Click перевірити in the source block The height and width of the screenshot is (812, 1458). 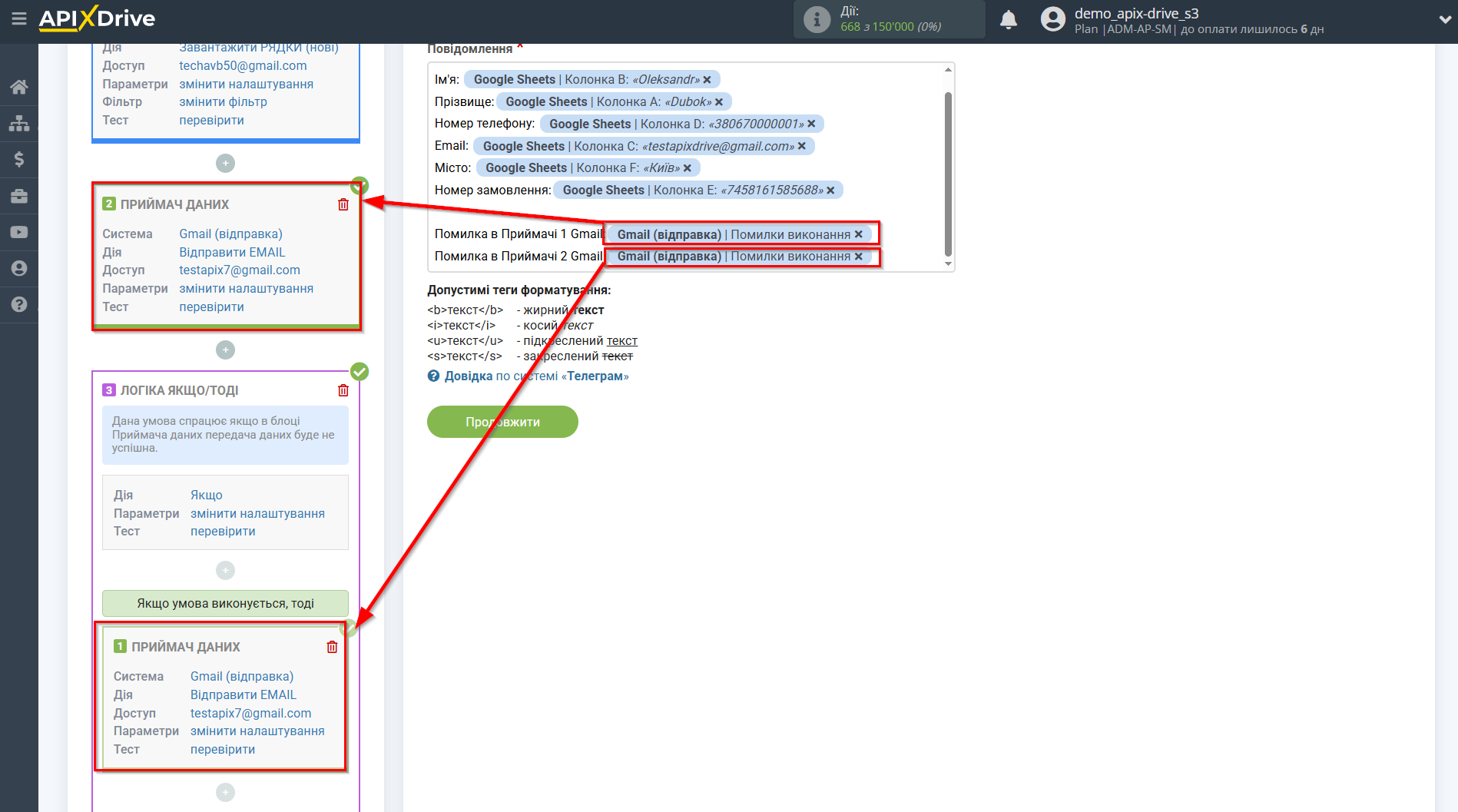pos(211,120)
